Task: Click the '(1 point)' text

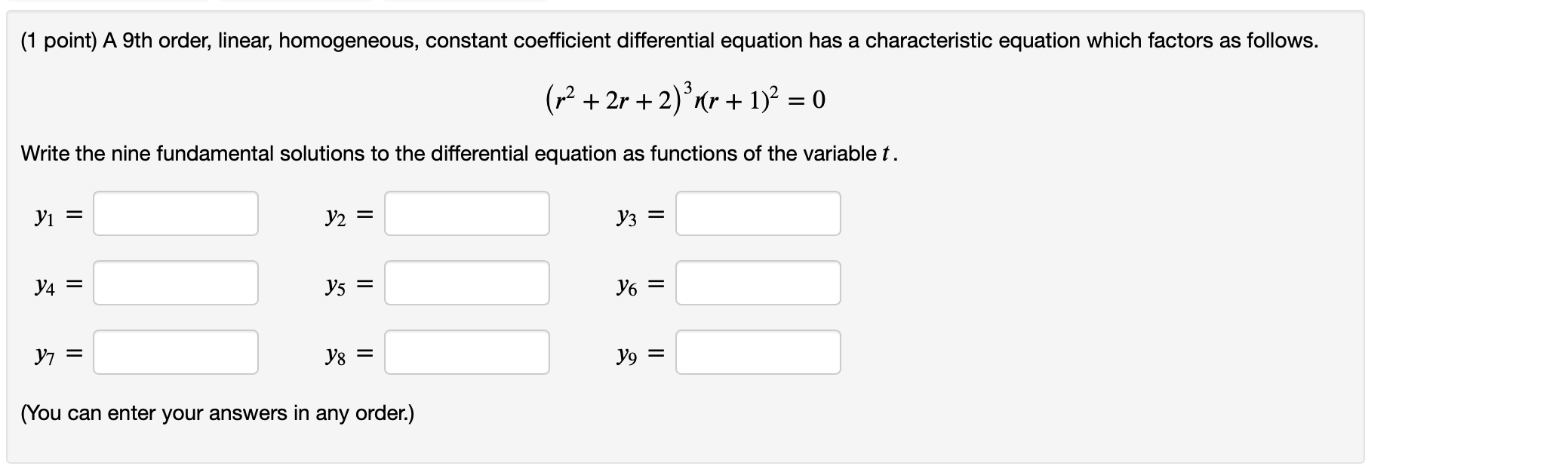Action: point(59,41)
